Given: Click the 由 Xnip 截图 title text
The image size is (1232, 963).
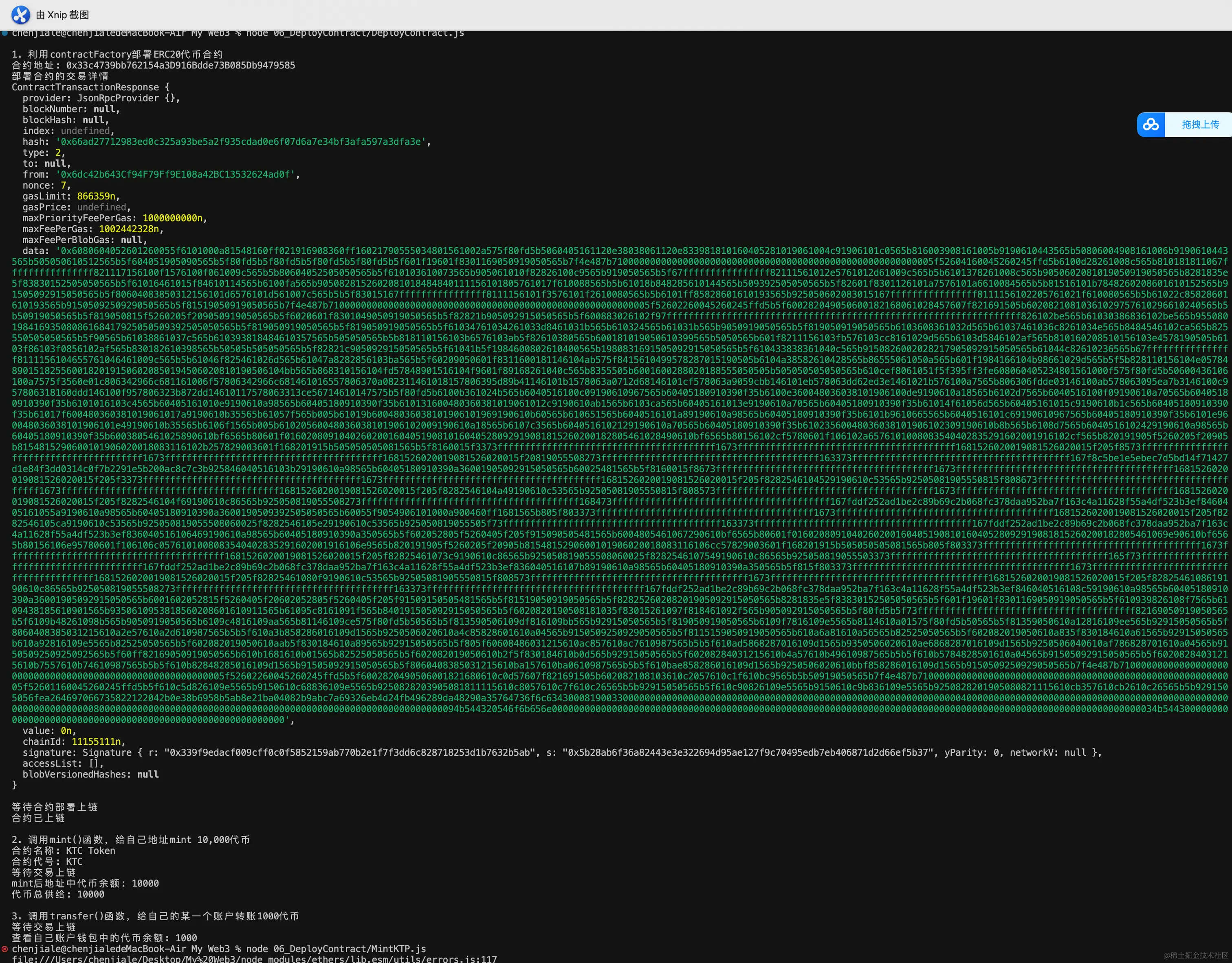Looking at the screenshot, I should [62, 15].
